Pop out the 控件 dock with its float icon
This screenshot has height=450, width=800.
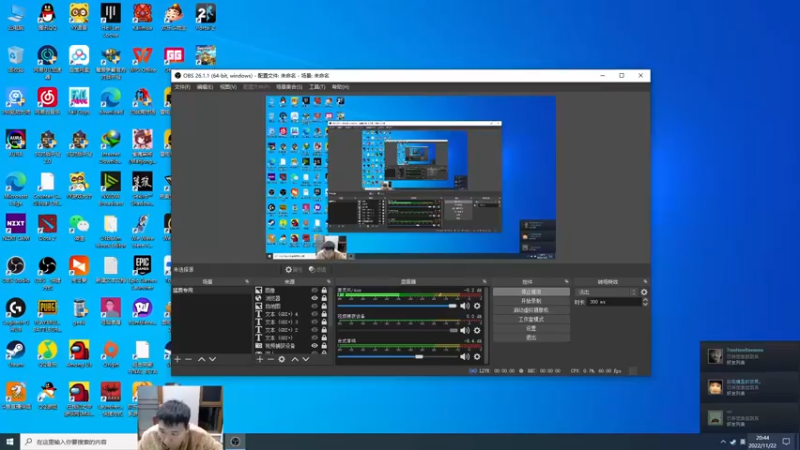coord(566,282)
